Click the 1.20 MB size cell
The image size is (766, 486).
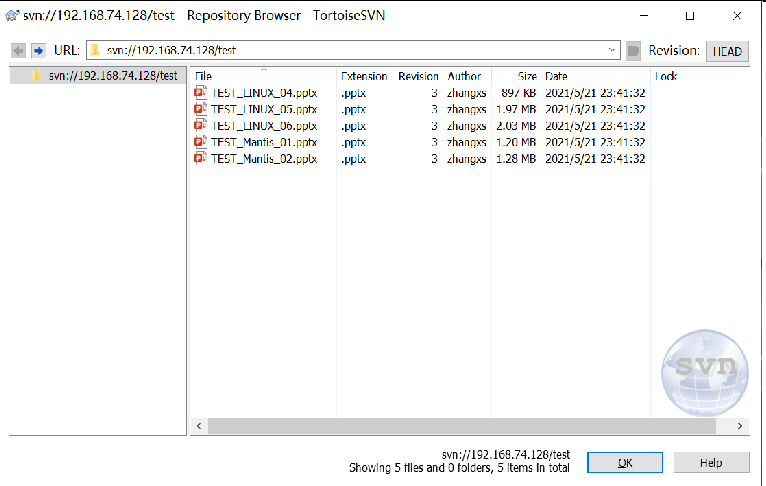516,143
